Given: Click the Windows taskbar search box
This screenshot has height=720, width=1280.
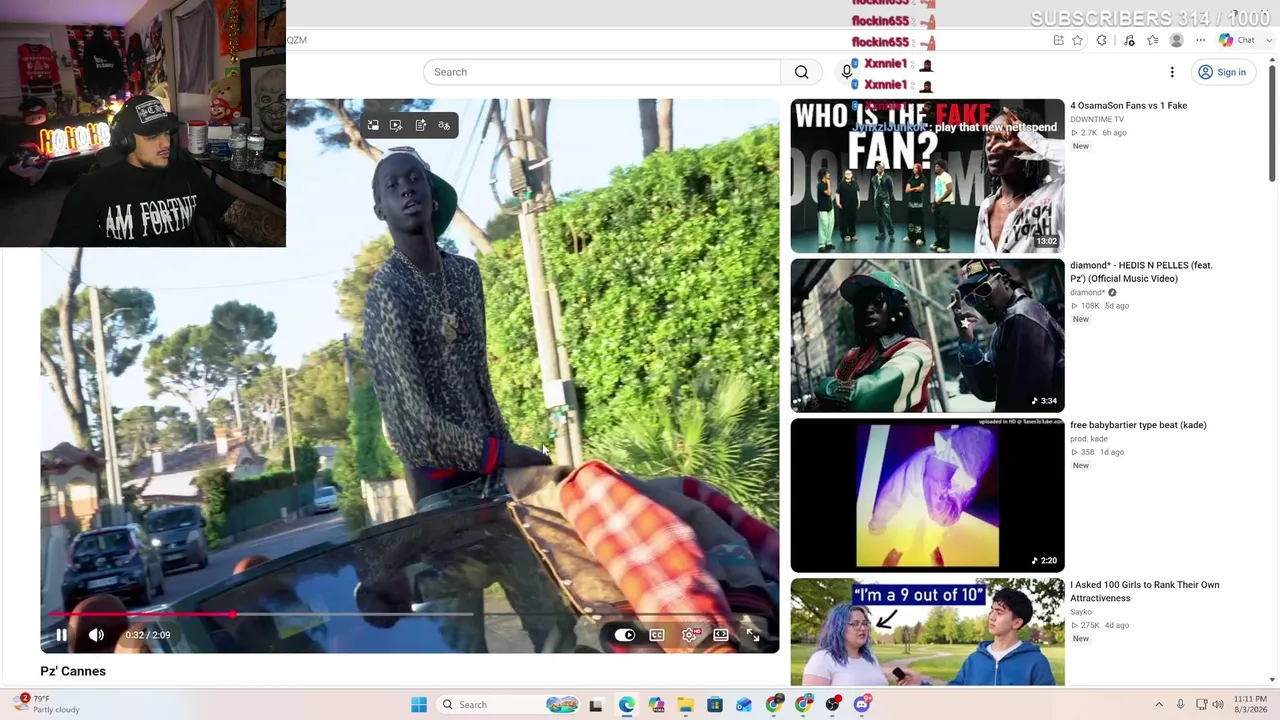Looking at the screenshot, I should point(510,705).
